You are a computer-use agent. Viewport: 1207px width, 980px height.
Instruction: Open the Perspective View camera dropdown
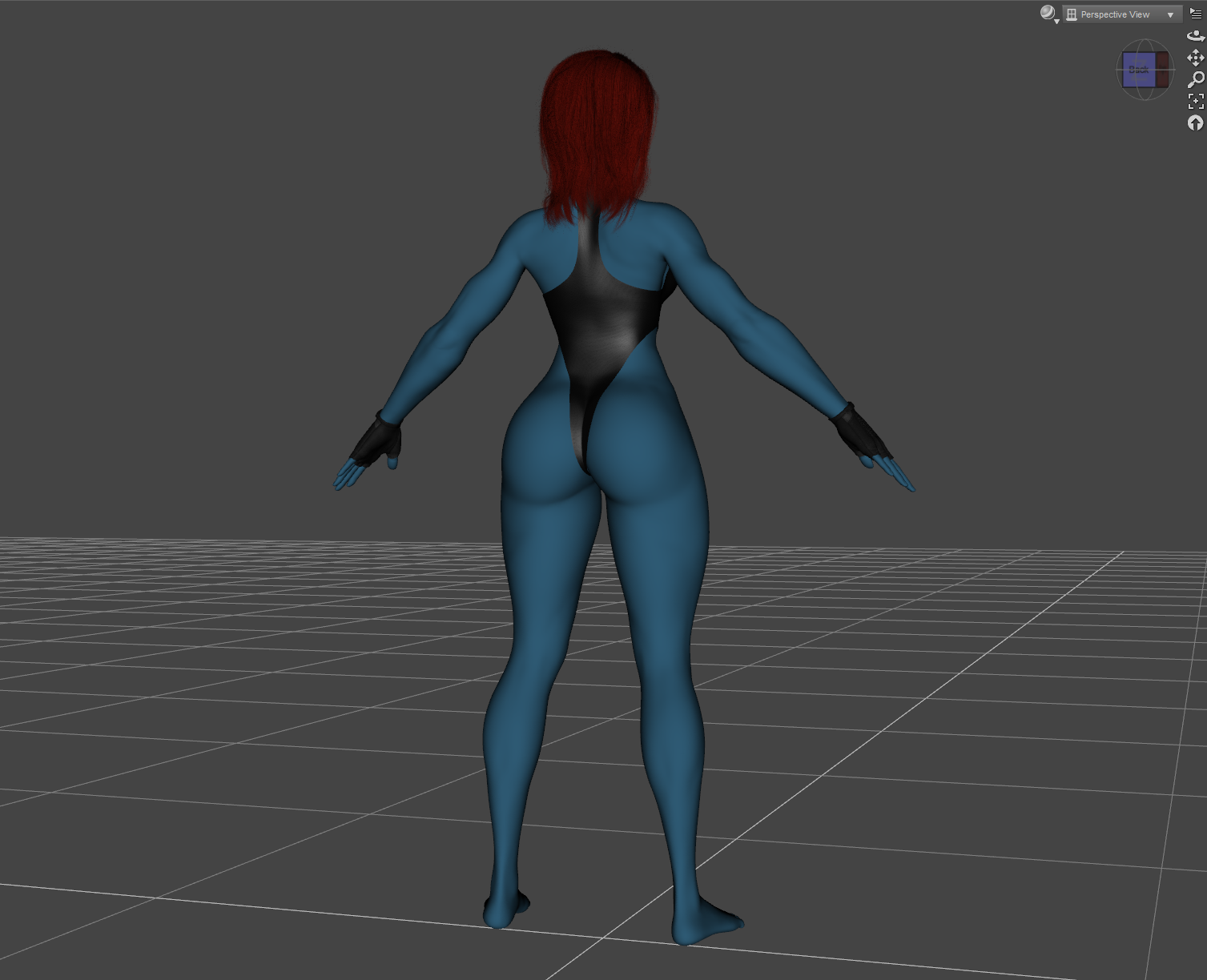1122,14
